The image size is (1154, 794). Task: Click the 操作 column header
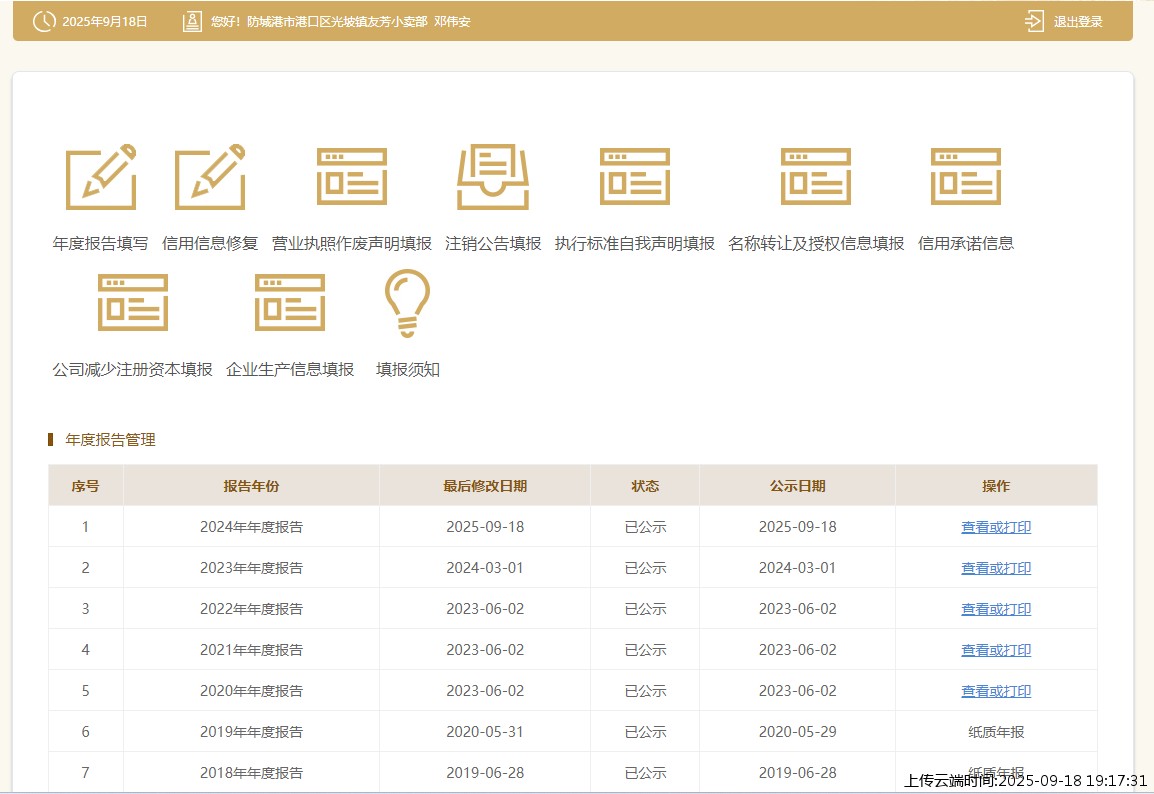click(x=996, y=486)
